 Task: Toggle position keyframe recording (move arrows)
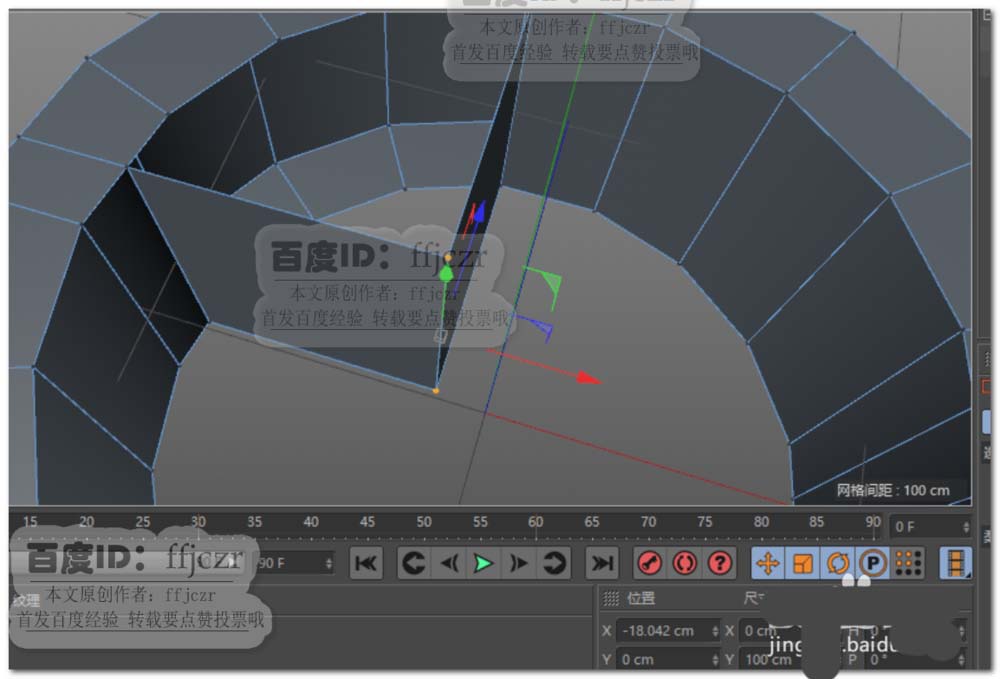768,564
